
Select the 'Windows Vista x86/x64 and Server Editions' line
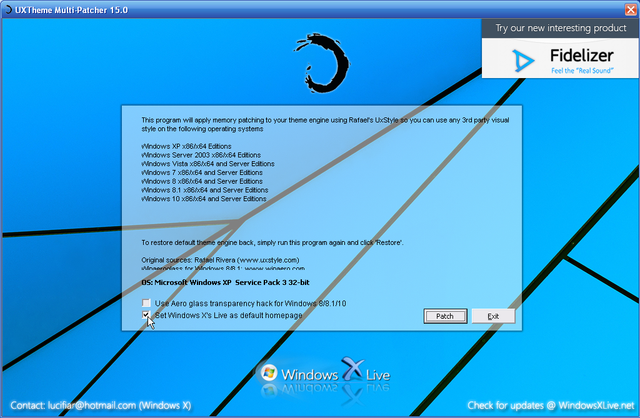(x=208, y=164)
